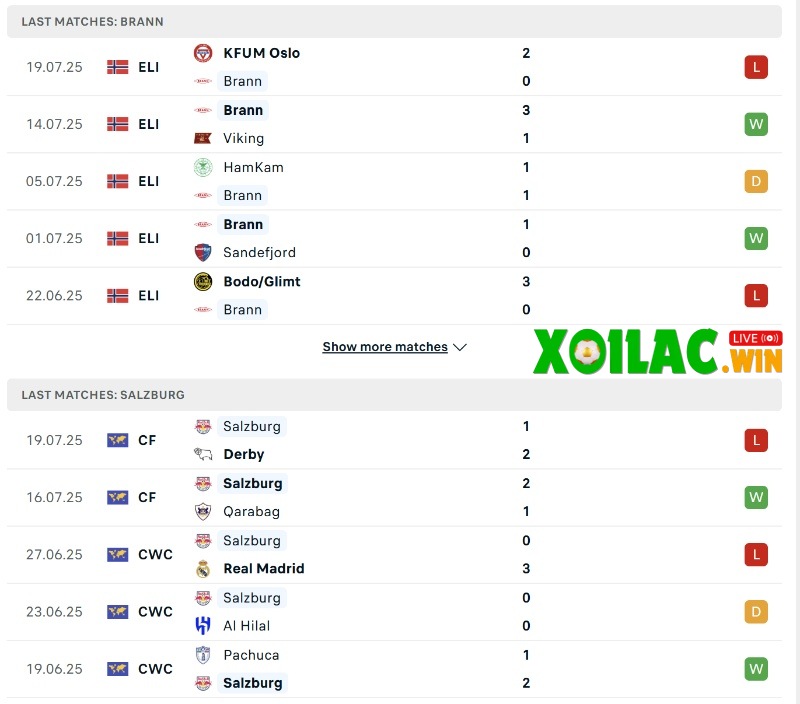Click the orange D badge for HamKam match
This screenshot has height=704, width=800.
tap(756, 181)
